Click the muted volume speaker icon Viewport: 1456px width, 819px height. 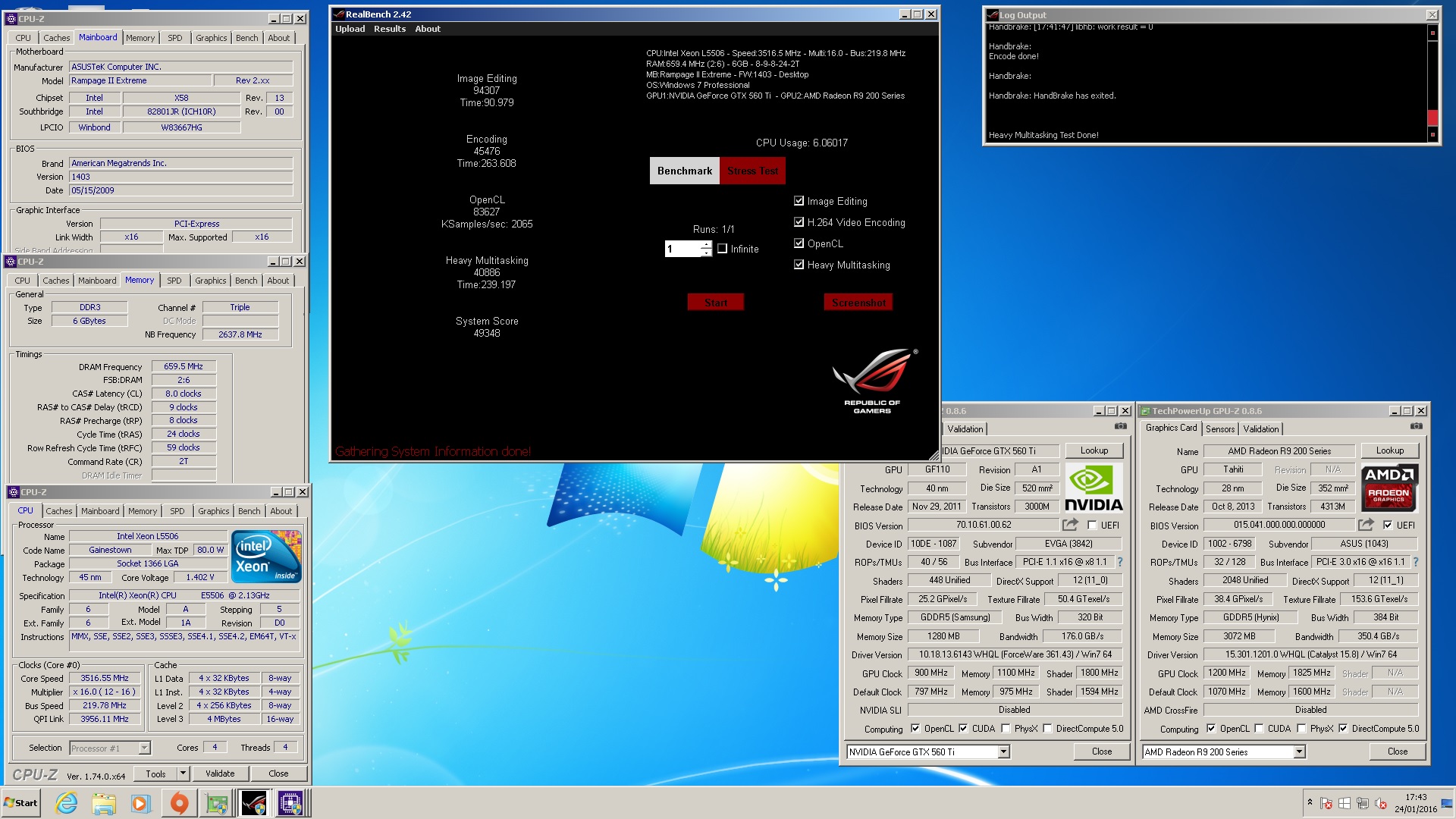tap(1381, 804)
